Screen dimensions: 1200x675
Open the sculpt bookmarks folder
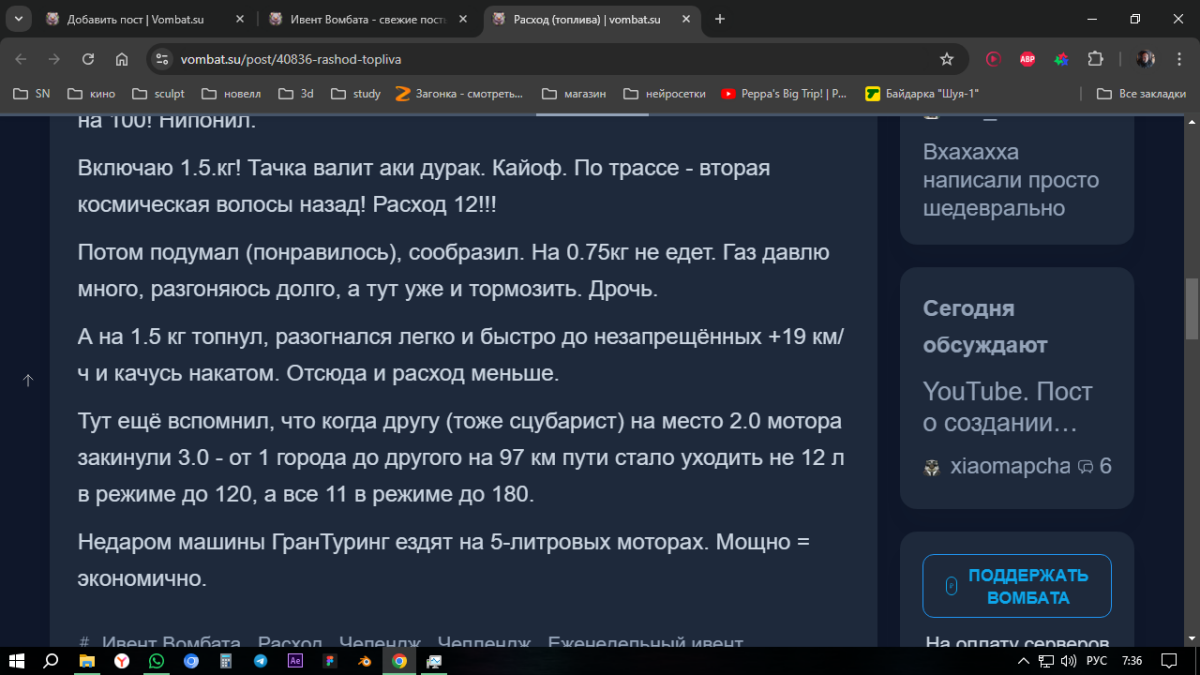pyautogui.click(x=156, y=94)
